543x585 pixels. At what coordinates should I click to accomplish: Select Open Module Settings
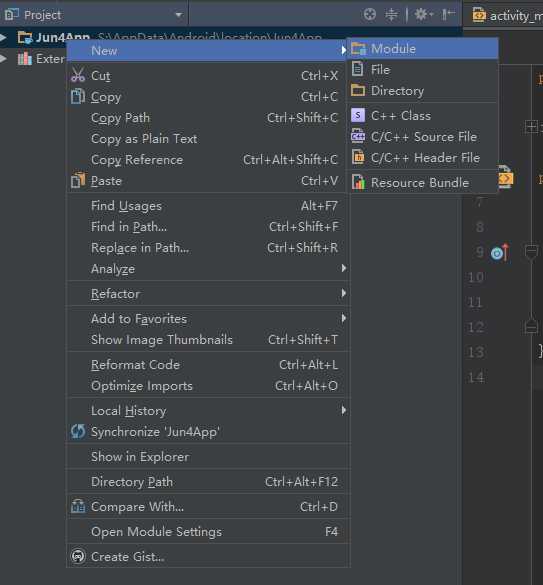coord(207,531)
